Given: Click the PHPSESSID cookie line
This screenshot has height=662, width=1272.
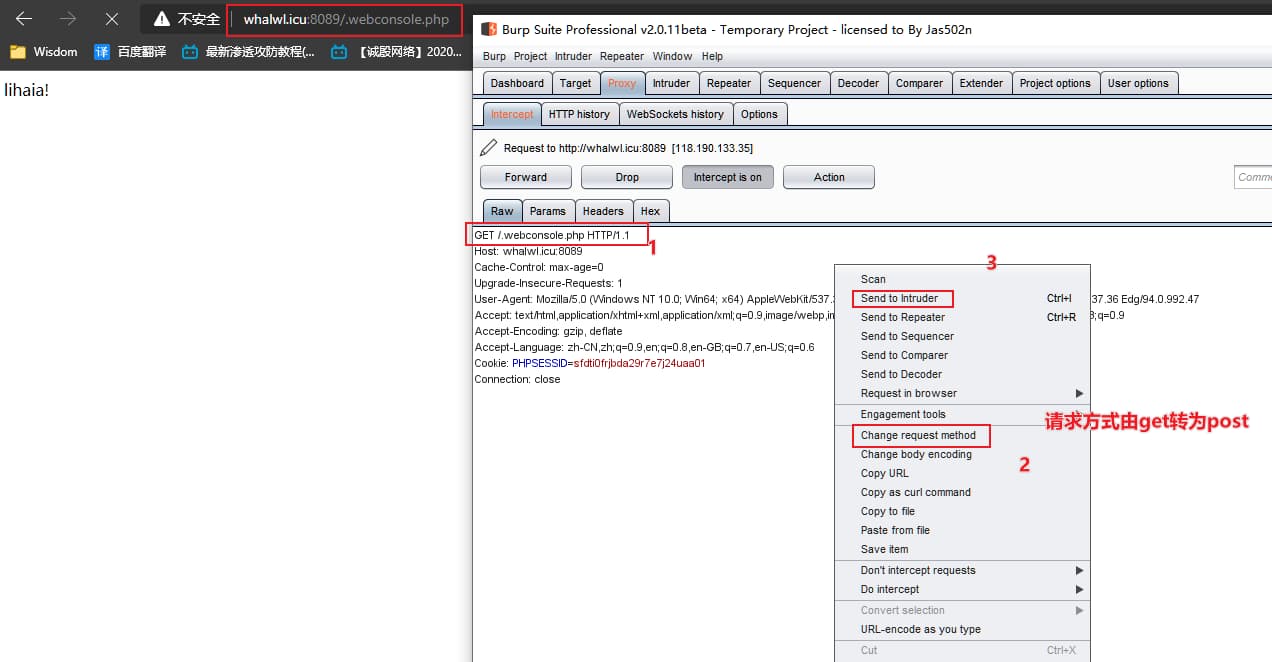Looking at the screenshot, I should [x=590, y=364].
